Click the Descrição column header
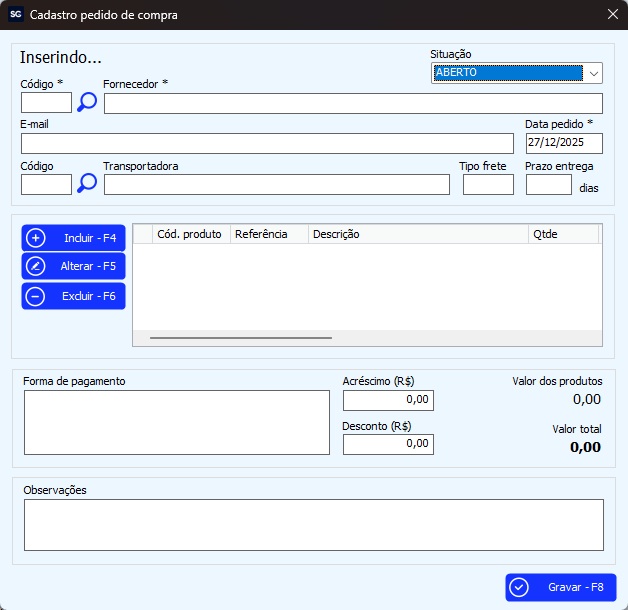This screenshot has height=610, width=628. pyautogui.click(x=417, y=234)
